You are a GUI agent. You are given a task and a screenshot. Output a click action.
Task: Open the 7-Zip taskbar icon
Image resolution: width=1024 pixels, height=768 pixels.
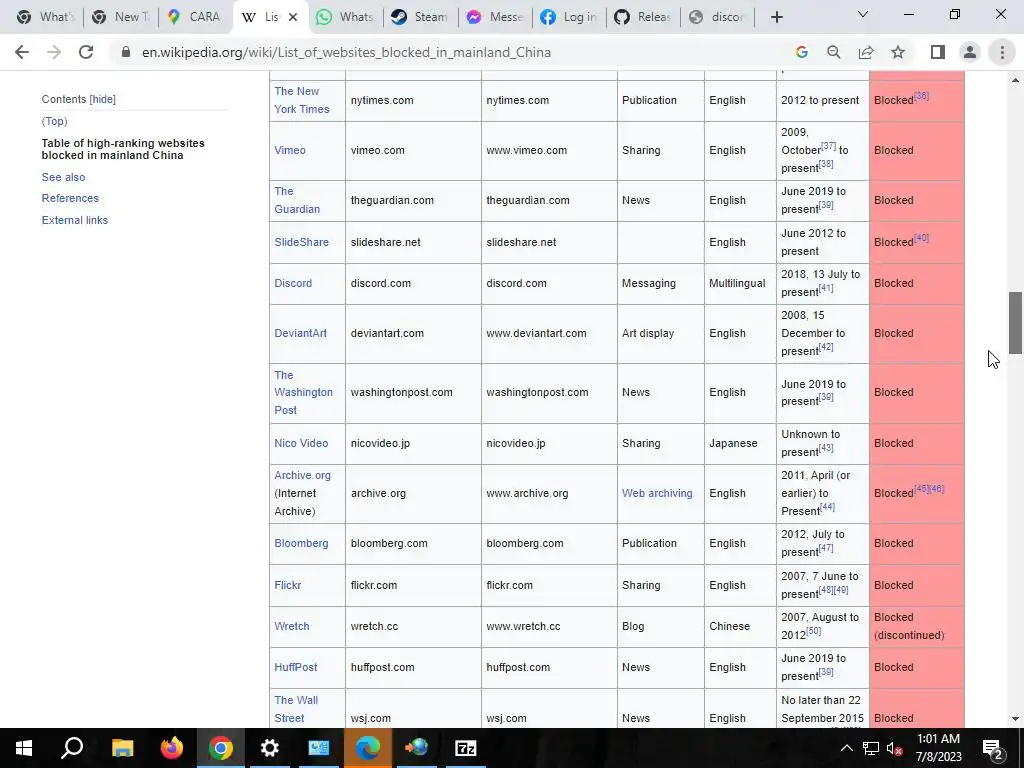point(466,748)
